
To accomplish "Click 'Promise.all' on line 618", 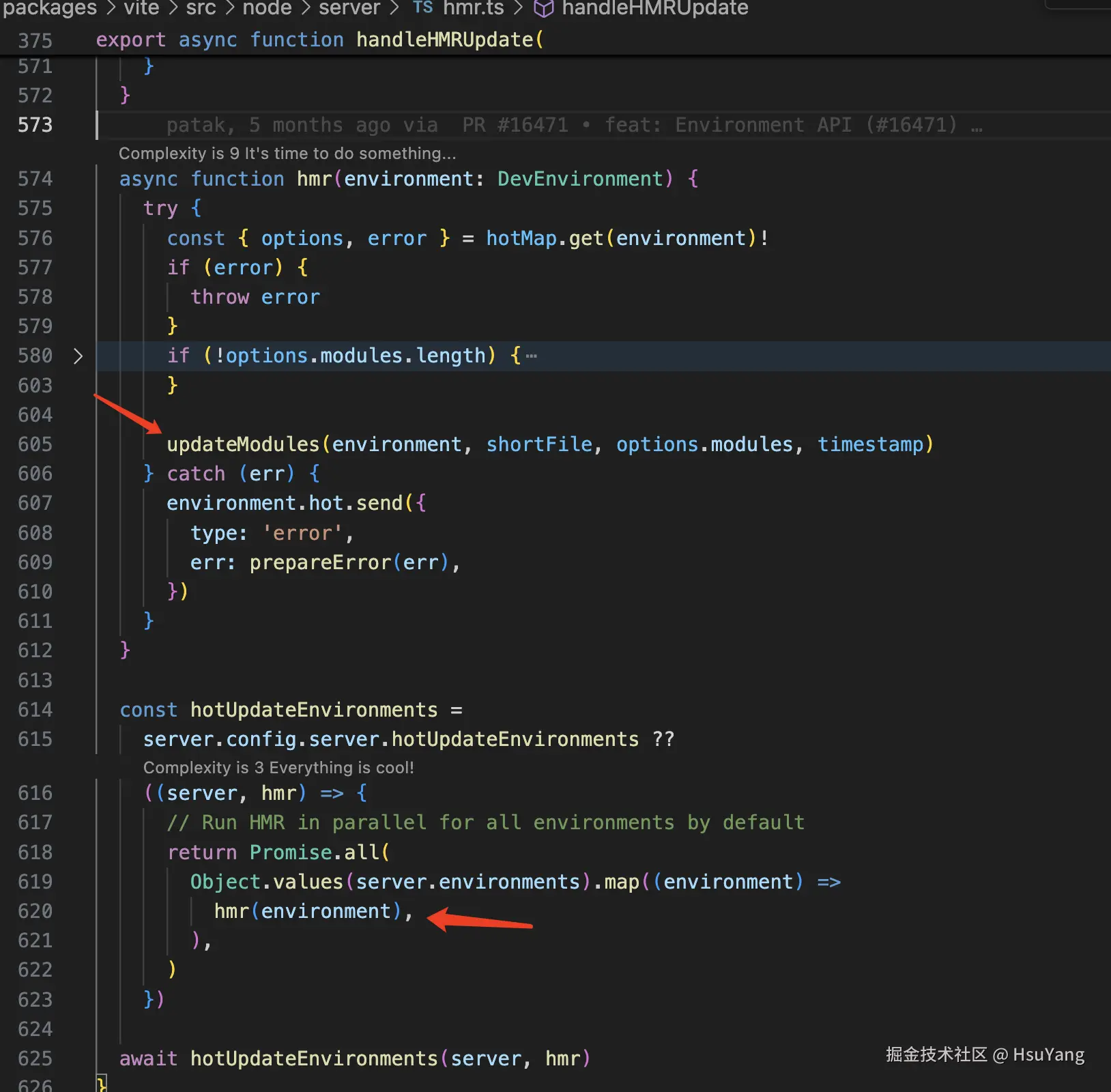I will pyautogui.click(x=314, y=852).
